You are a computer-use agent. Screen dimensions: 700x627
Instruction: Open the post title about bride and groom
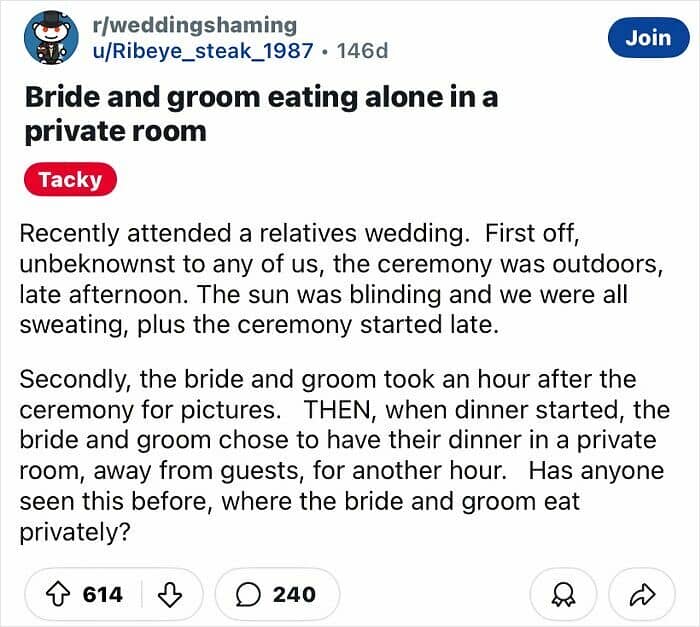(260, 114)
